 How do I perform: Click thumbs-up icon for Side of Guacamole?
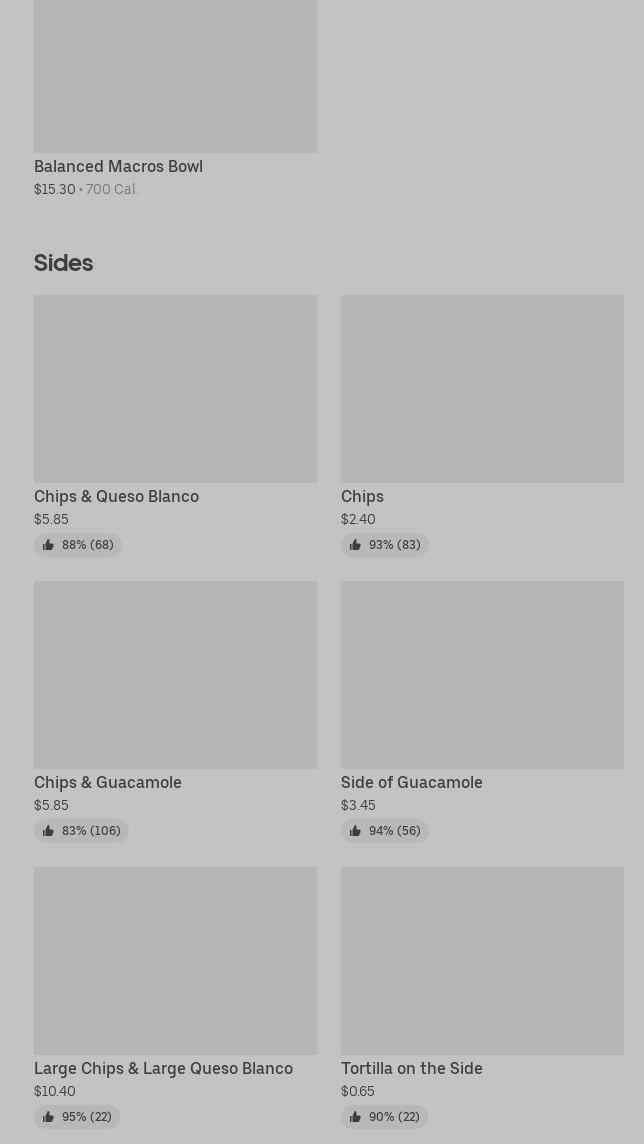click(x=355, y=831)
